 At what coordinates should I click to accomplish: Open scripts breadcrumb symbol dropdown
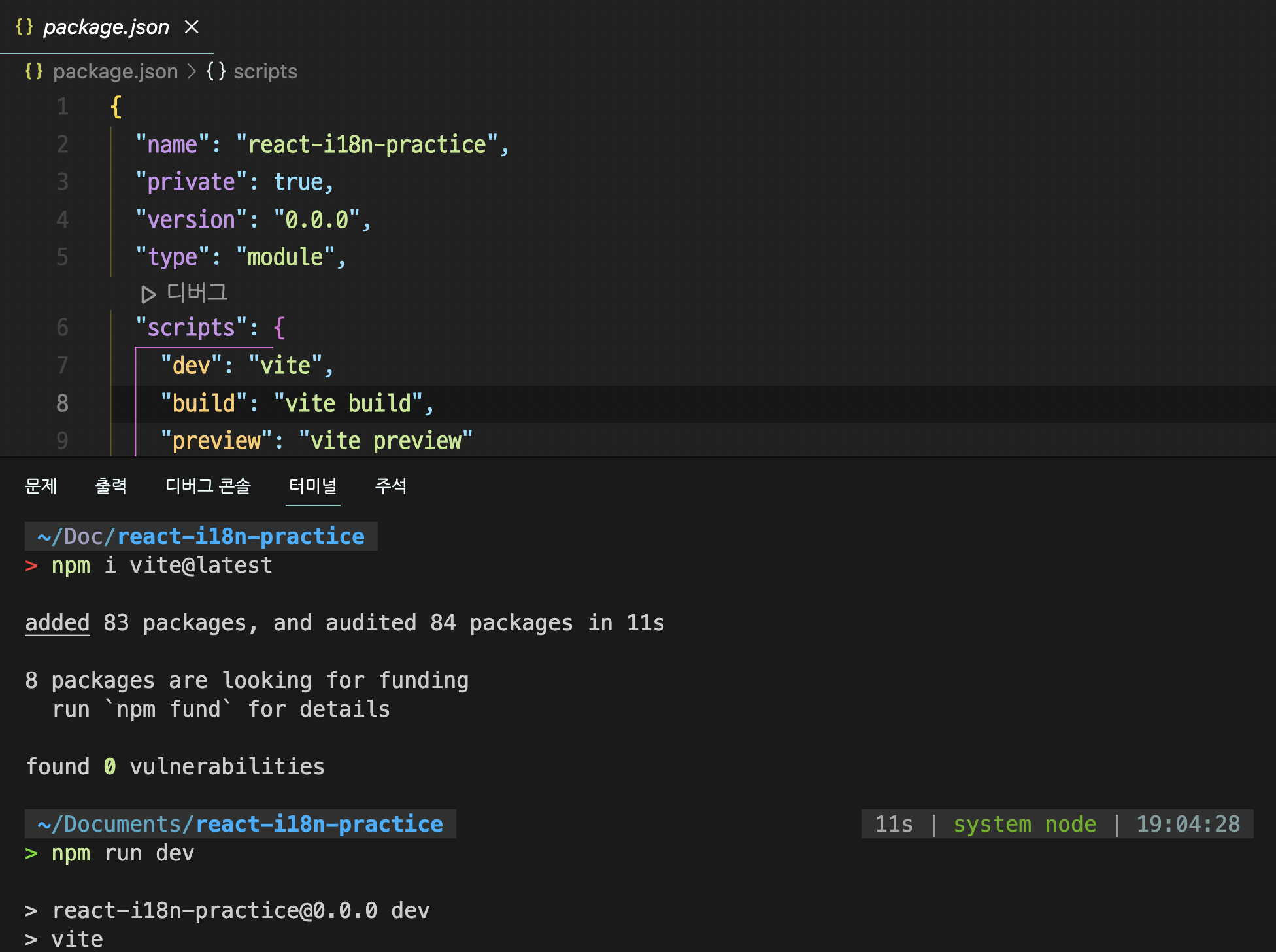(x=265, y=71)
